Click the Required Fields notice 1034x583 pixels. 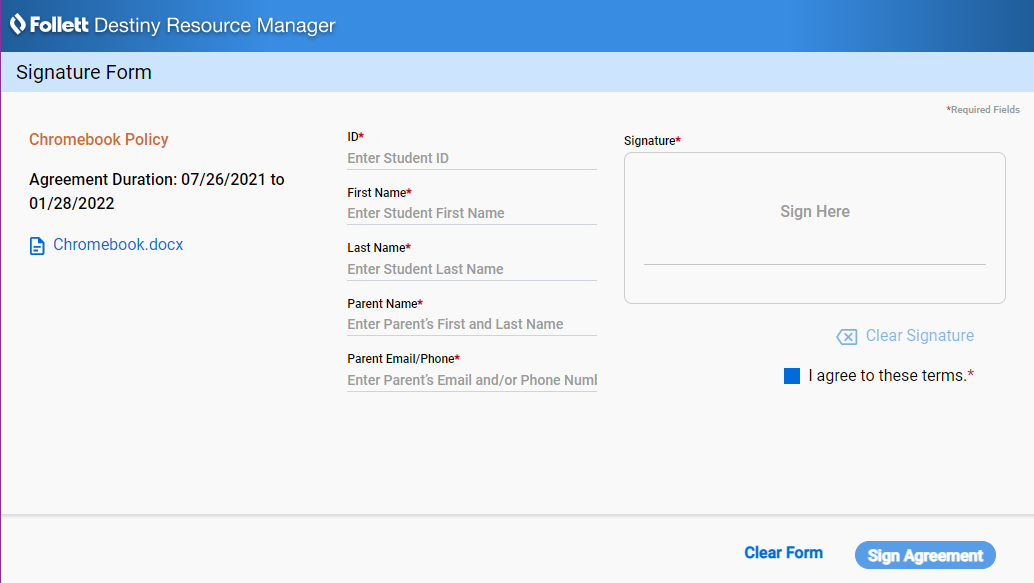(x=982, y=109)
